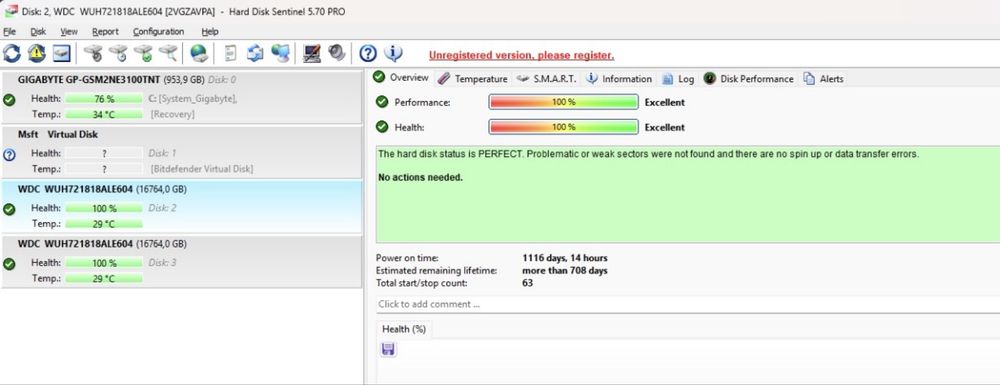
Task: Select the Health (%) chart tab
Action: coord(404,329)
